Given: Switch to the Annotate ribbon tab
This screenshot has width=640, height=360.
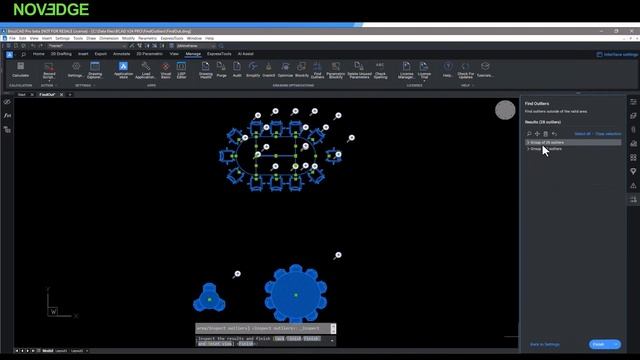Looking at the screenshot, I should [121, 54].
